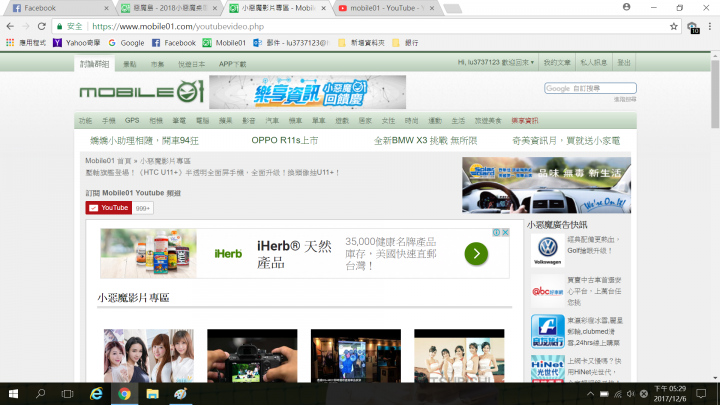Open the Google bookmark
The height and width of the screenshot is (405, 720).
click(126, 43)
